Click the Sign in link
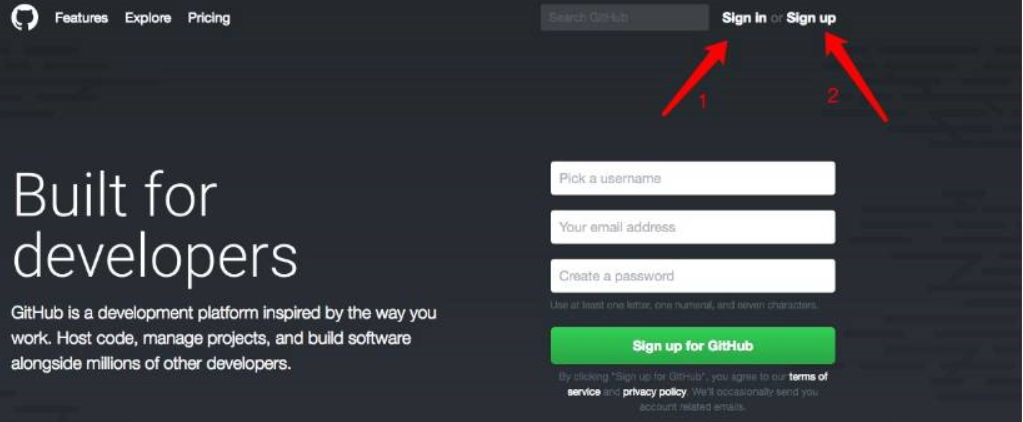The width and height of the screenshot is (1023, 422). click(744, 18)
